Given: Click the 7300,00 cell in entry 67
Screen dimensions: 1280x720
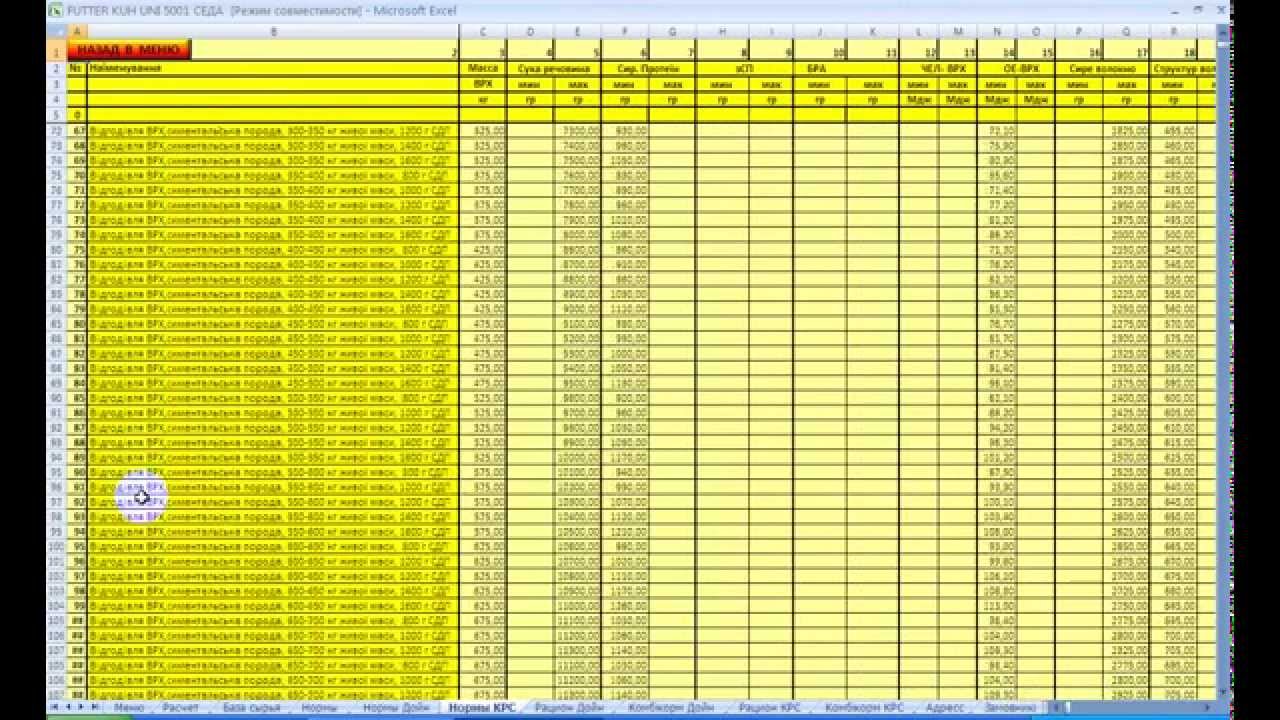Looking at the screenshot, I should point(578,130).
